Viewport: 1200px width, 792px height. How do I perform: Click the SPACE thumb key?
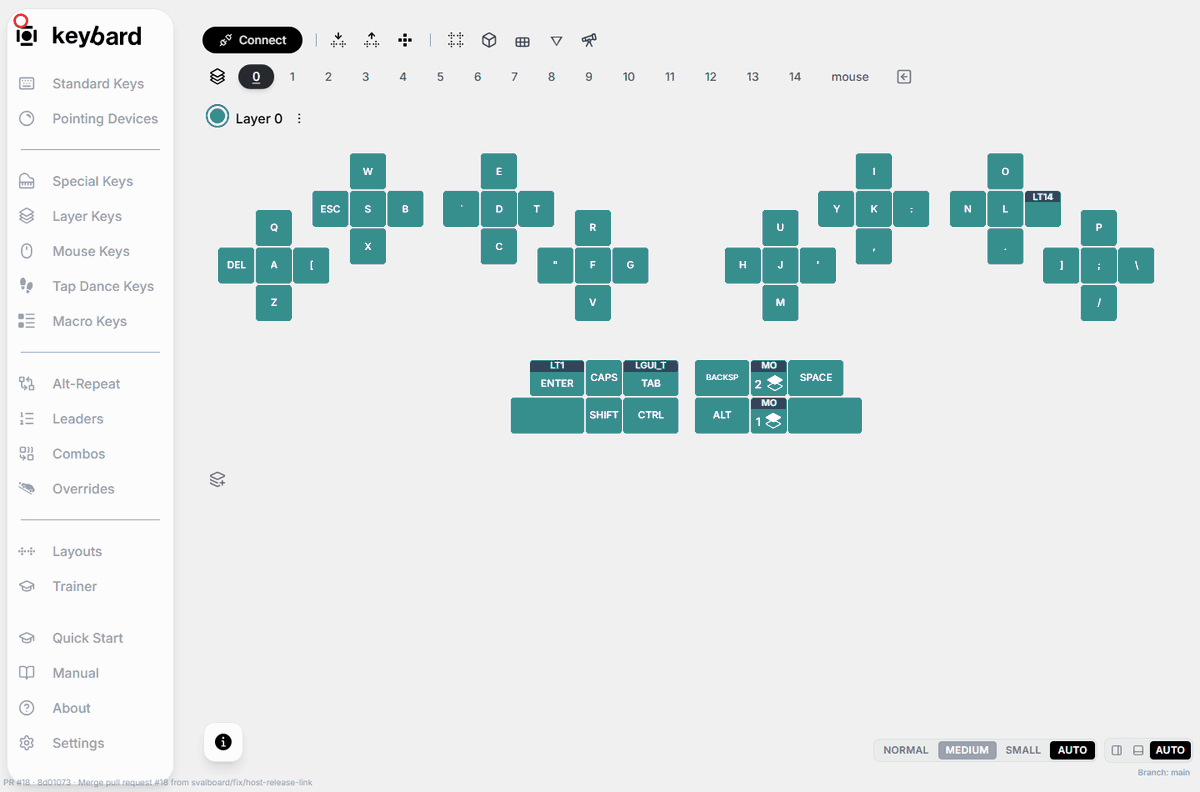pyautogui.click(x=816, y=378)
